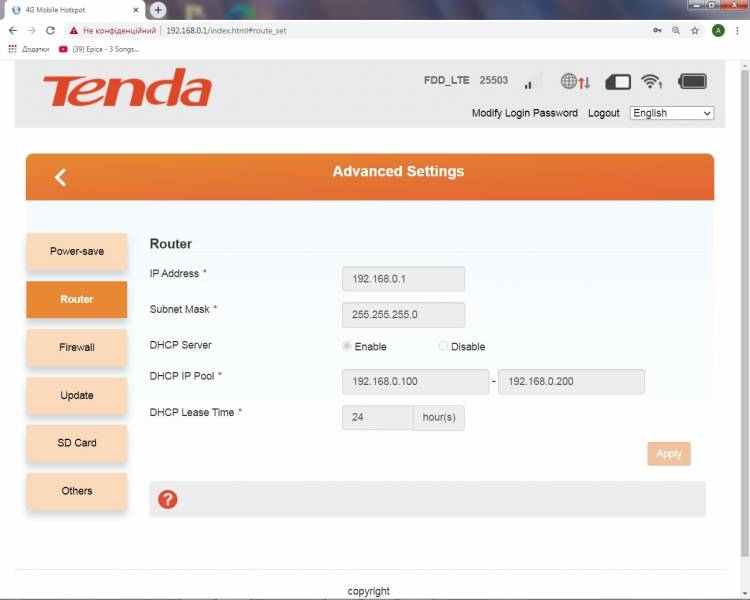Click the browser back arrow
The image size is (750, 600).
coord(13,31)
